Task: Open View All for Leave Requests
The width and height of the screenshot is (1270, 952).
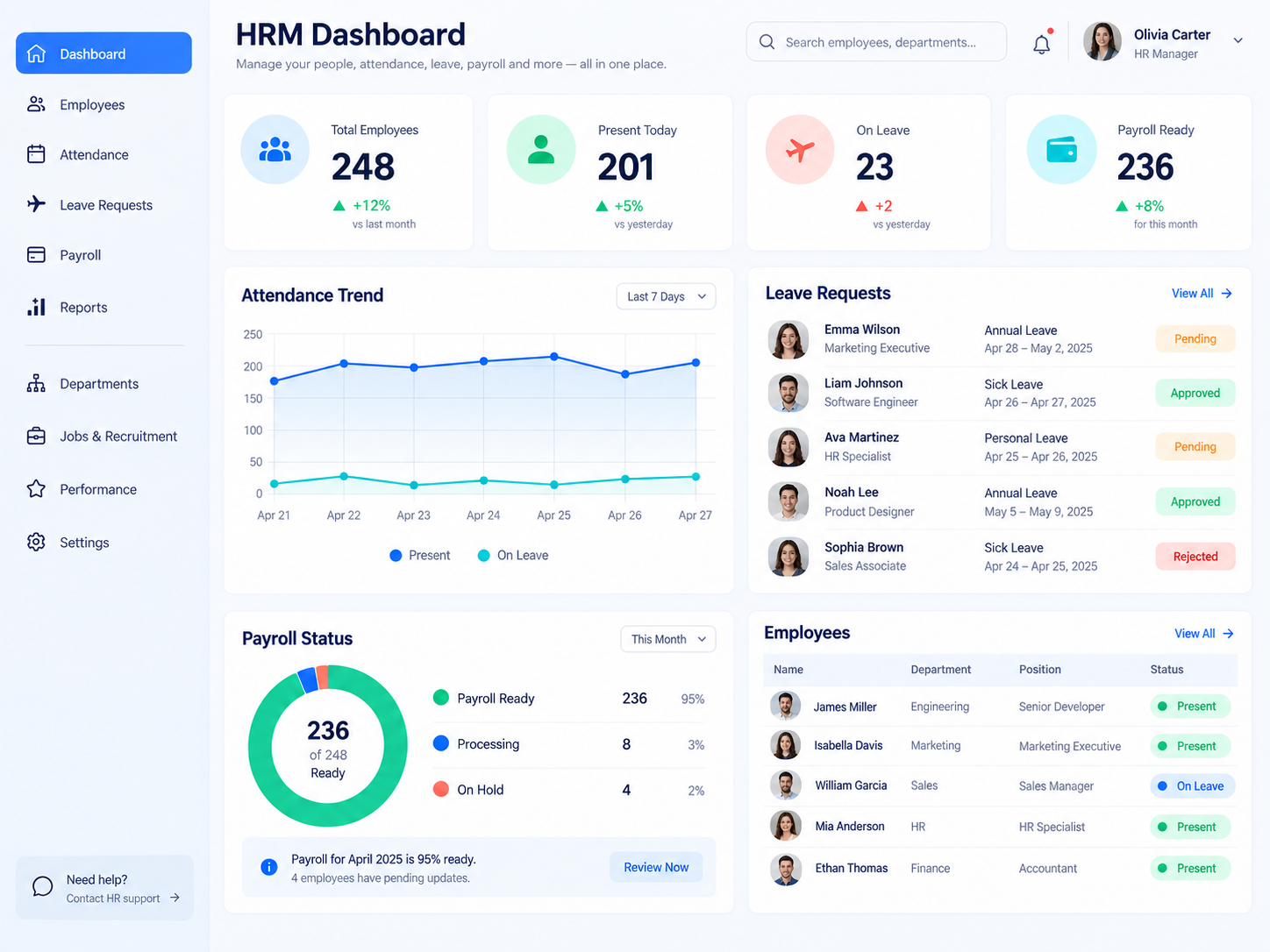Action: tap(1202, 293)
